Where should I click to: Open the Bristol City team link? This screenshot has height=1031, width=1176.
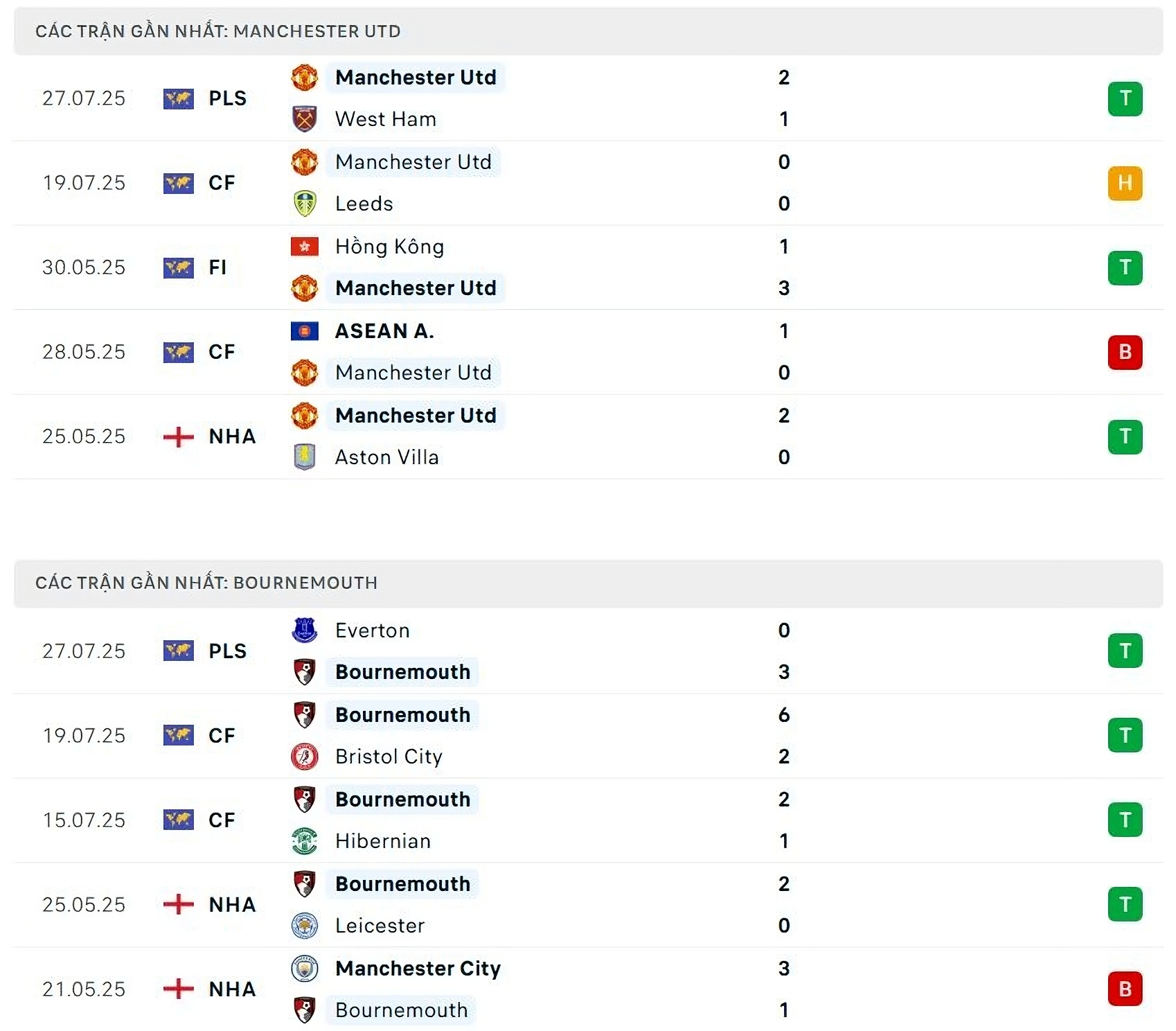(x=388, y=757)
